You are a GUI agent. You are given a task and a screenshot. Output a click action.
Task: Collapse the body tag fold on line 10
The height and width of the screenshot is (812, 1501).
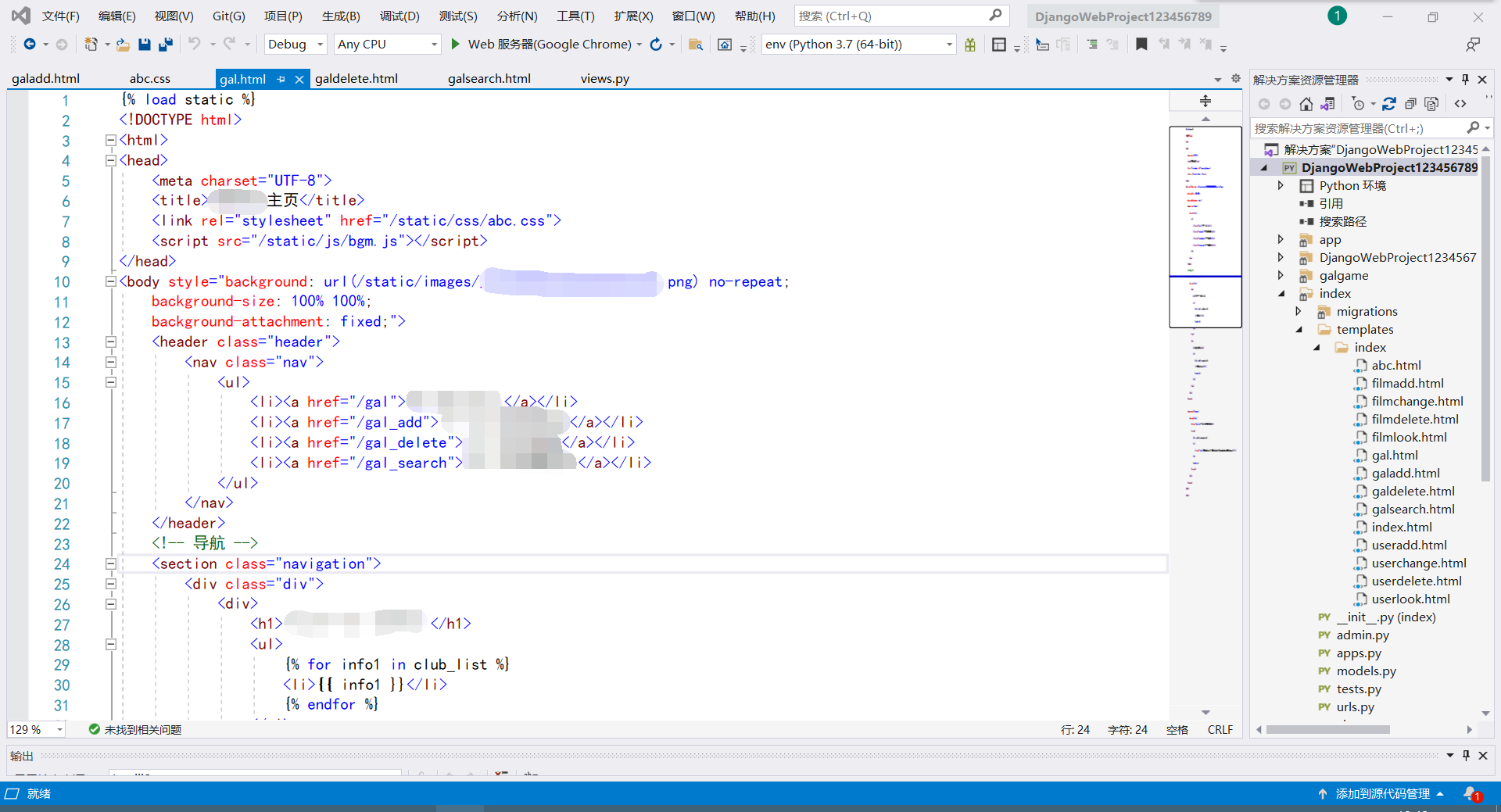click(x=110, y=281)
